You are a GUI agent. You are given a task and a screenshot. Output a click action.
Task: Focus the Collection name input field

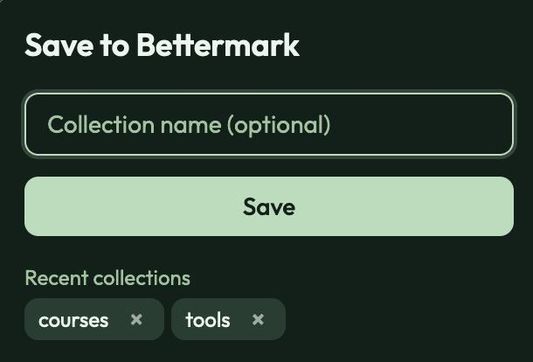pos(269,124)
